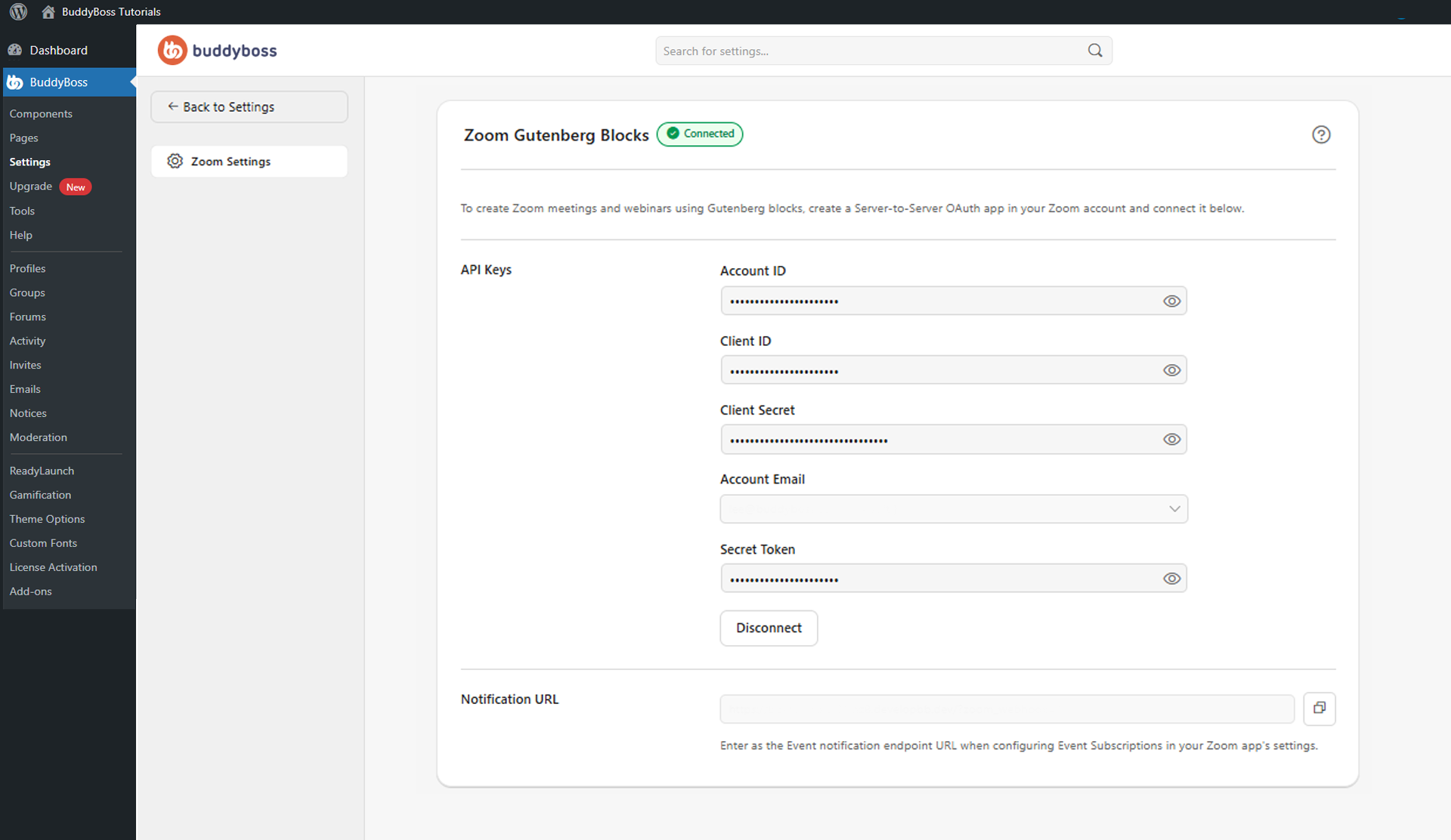The image size is (1451, 840).
Task: Open Custom Fonts in the sidebar
Action: point(43,543)
